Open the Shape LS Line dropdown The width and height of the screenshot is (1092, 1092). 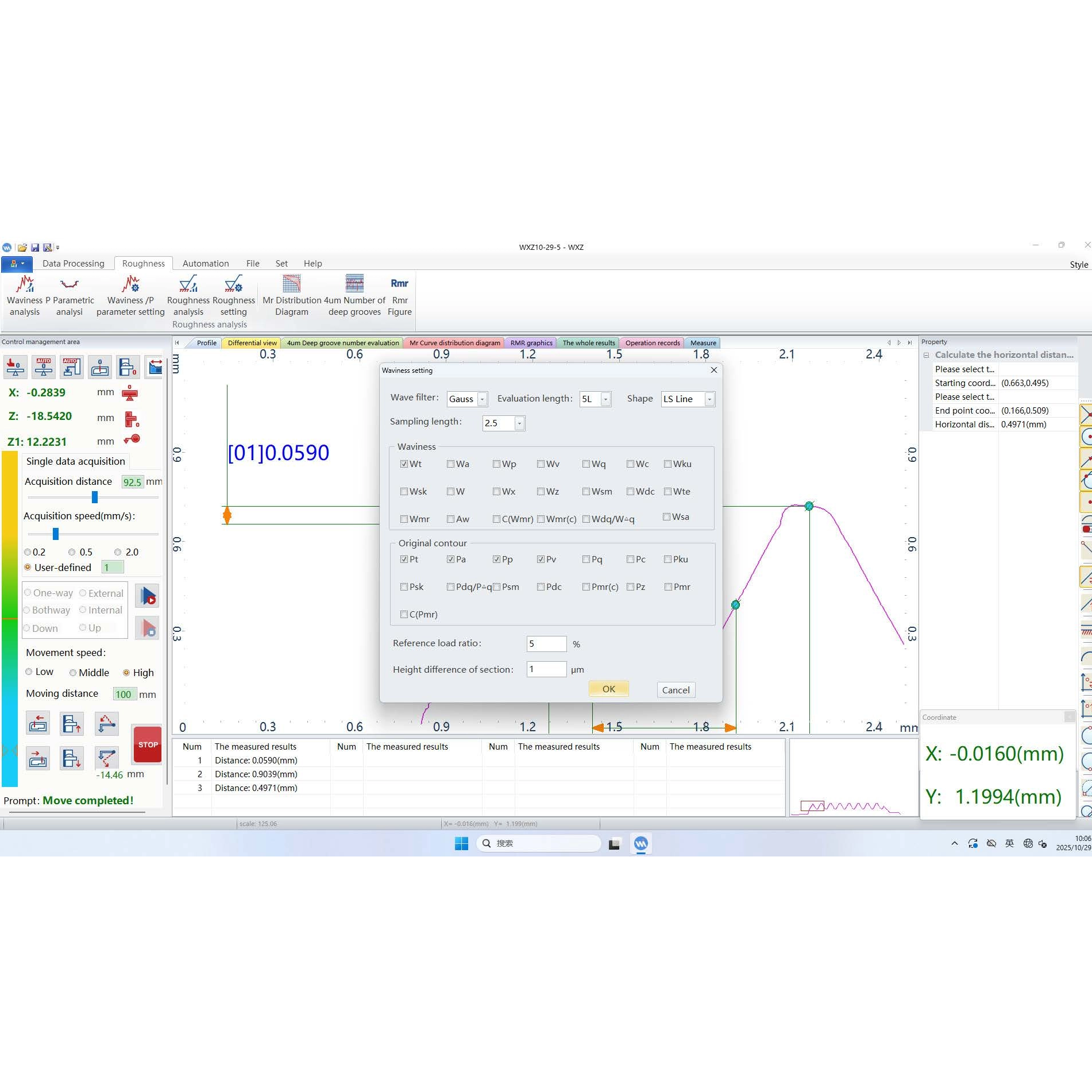pyautogui.click(x=709, y=399)
